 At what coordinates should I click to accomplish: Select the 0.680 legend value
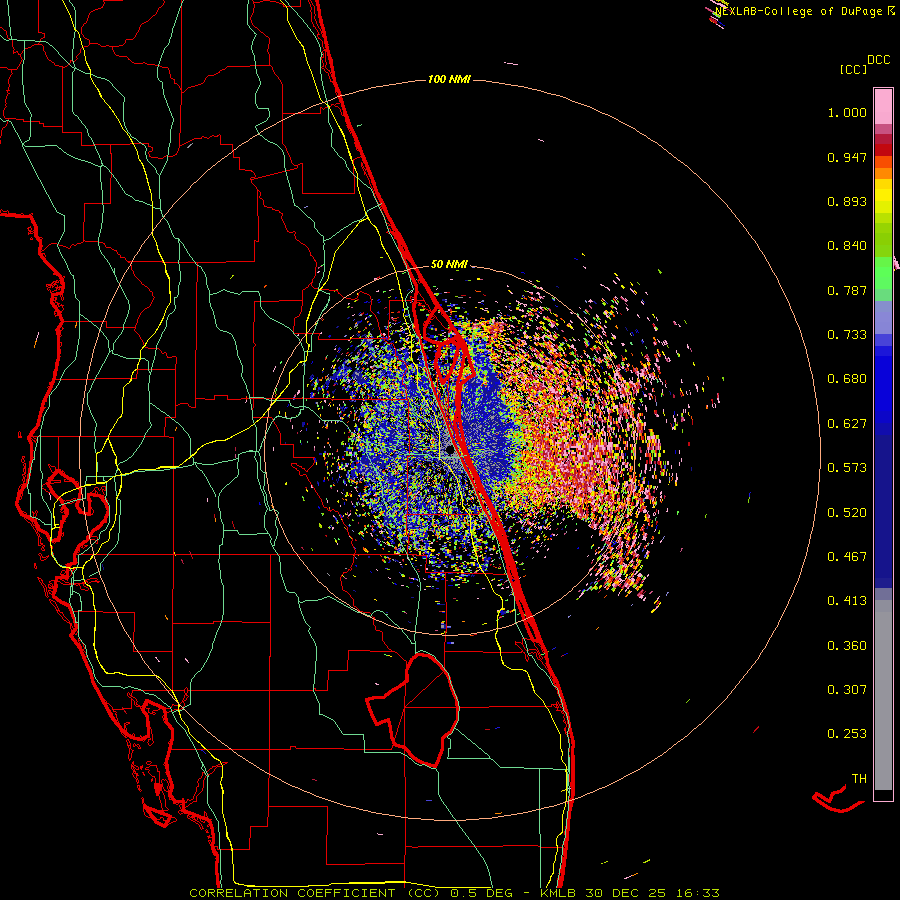point(847,379)
